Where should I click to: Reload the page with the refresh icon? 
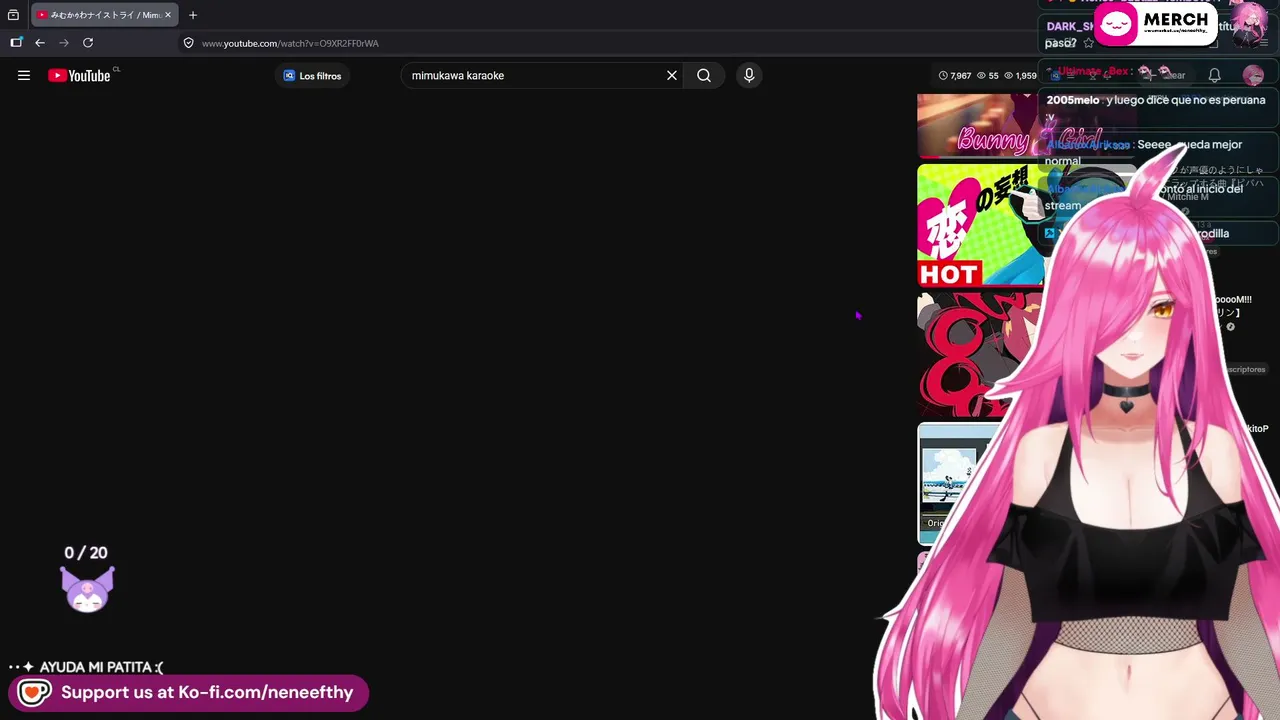click(88, 43)
